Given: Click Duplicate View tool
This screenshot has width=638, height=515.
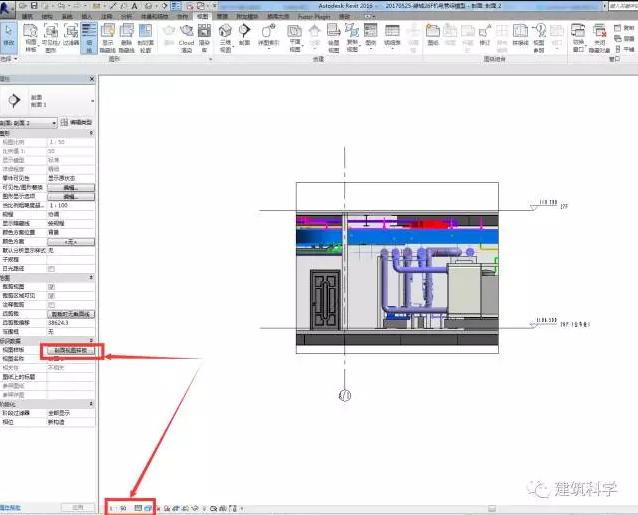Looking at the screenshot, I should click(x=352, y=37).
